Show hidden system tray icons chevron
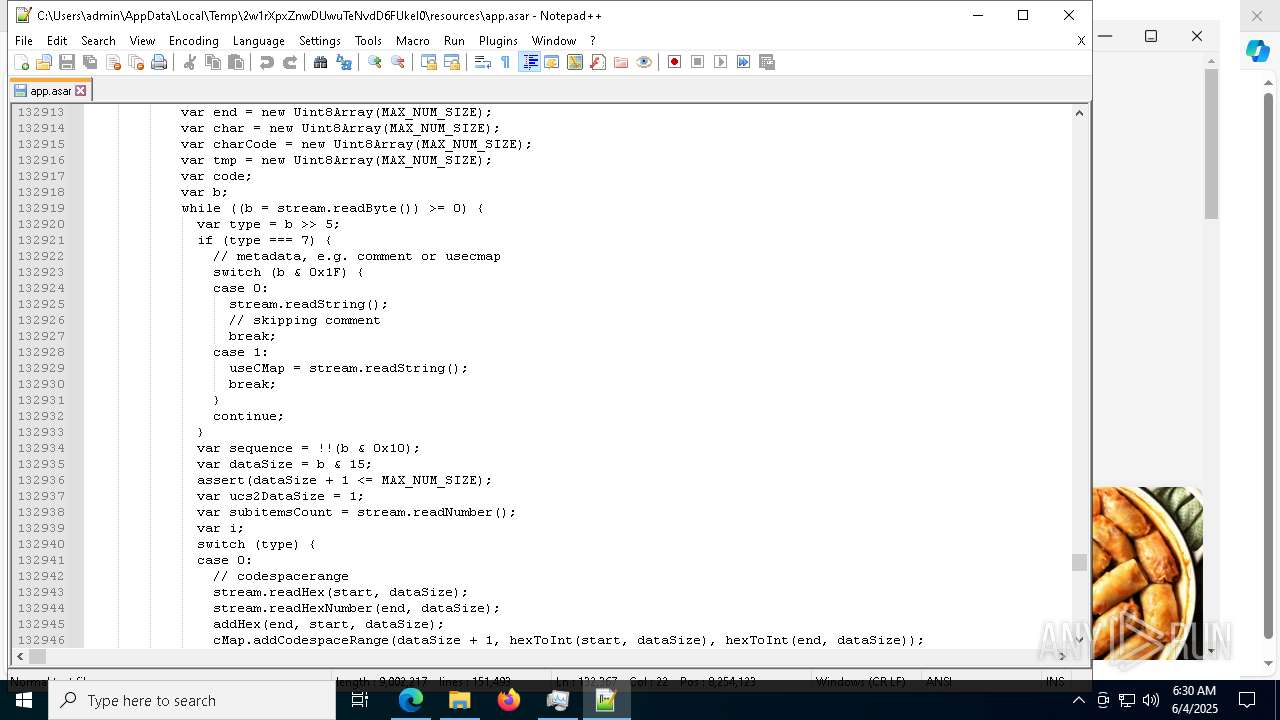Screen dimensions: 1280x720 pyautogui.click(x=1078, y=700)
